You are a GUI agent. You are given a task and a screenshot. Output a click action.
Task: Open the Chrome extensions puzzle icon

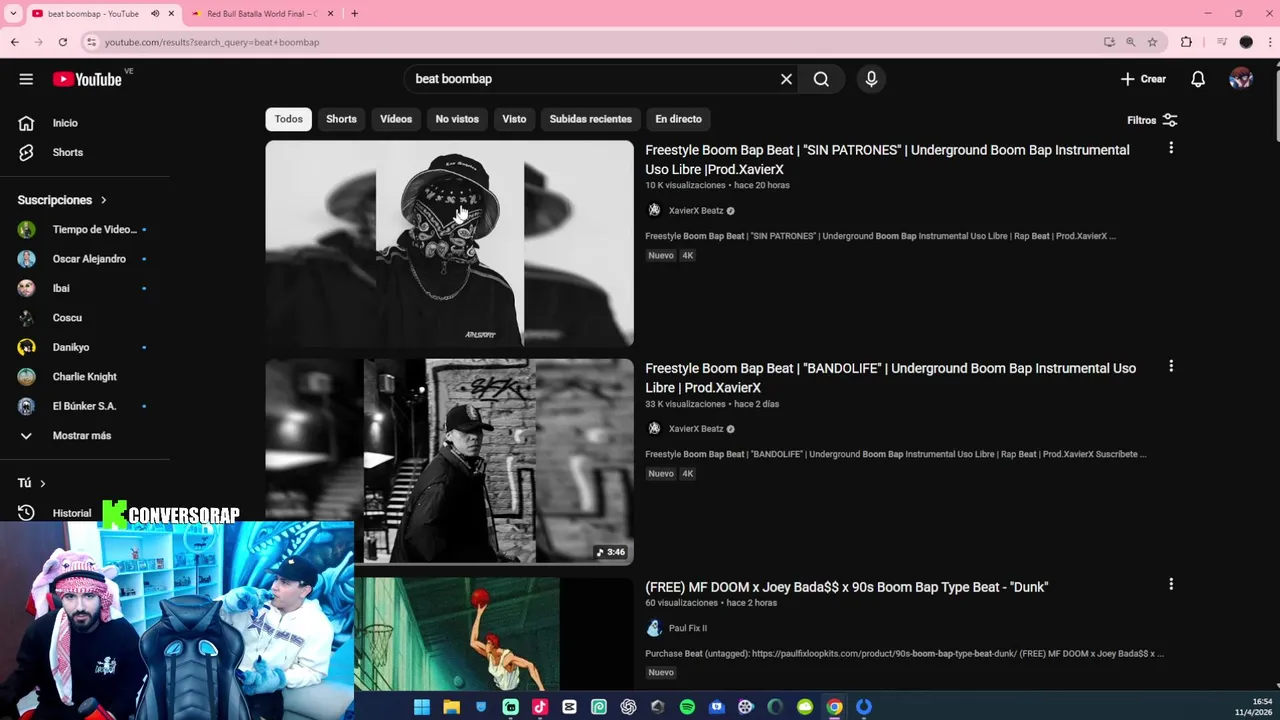click(1186, 42)
